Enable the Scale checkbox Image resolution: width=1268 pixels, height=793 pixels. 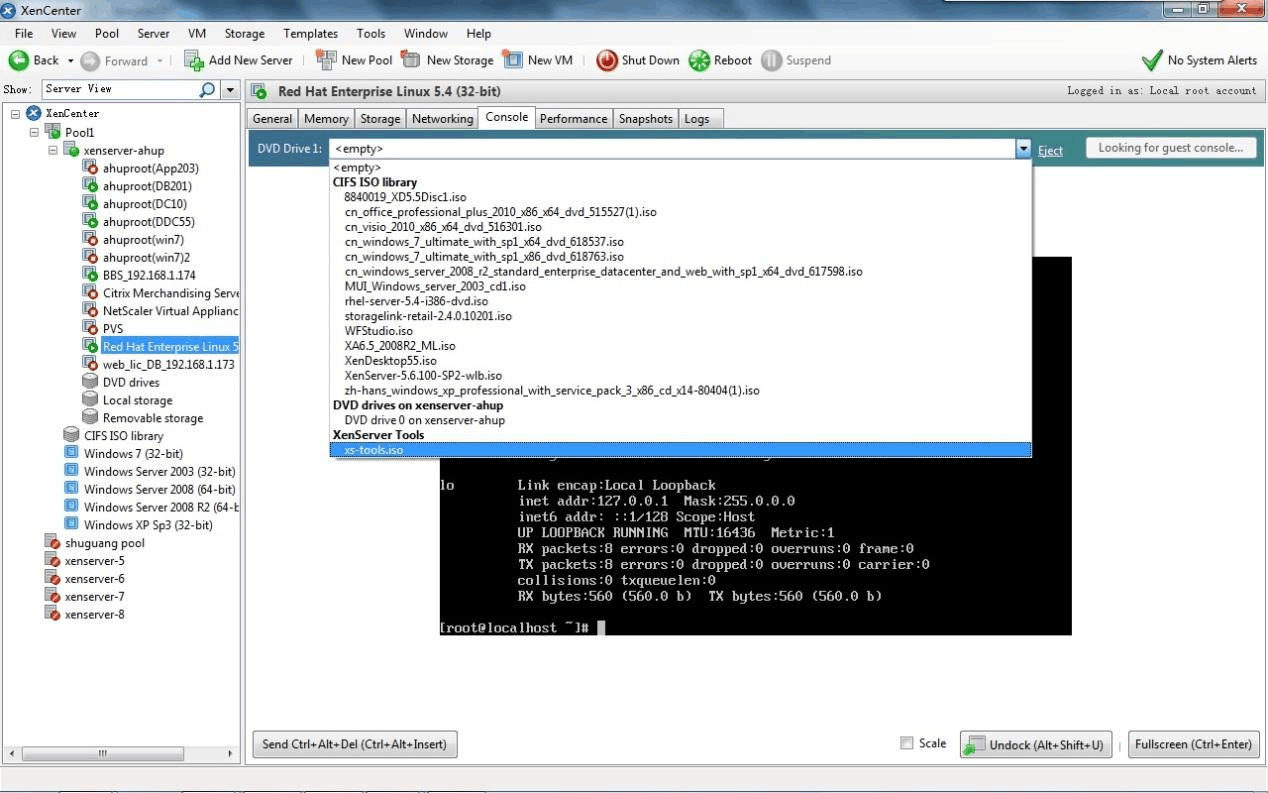907,743
